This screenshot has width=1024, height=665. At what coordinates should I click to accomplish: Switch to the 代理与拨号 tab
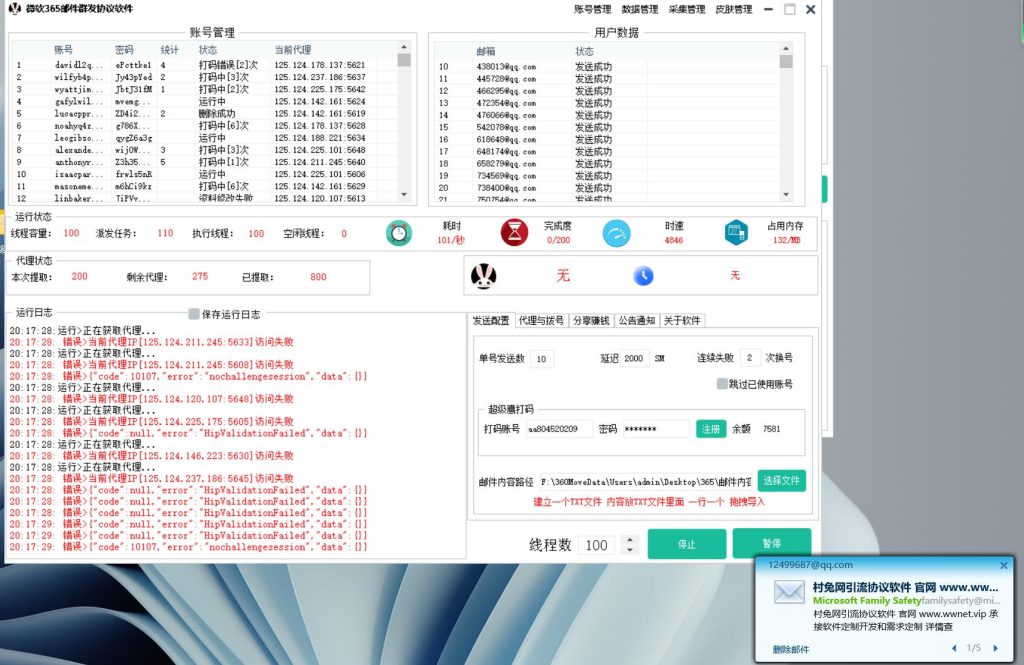pyautogui.click(x=541, y=320)
